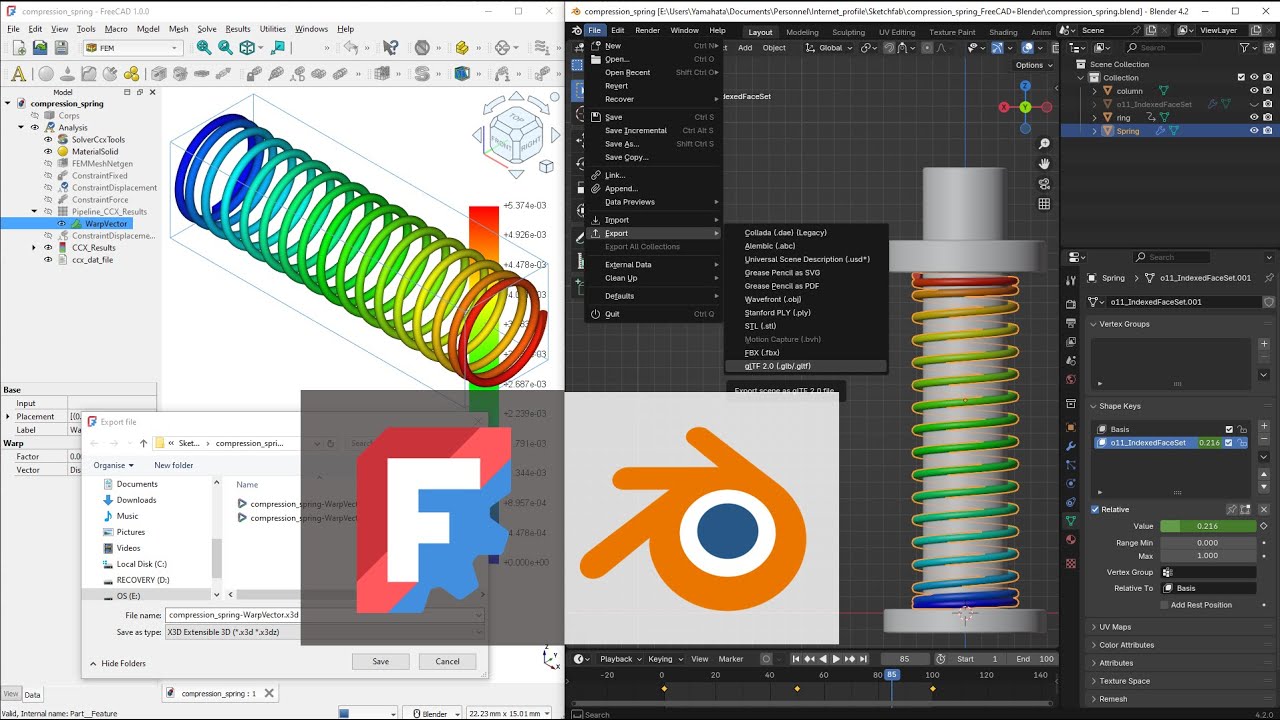Open Modifiers properties tab wrench icon
The height and width of the screenshot is (720, 1280).
click(x=1071, y=445)
